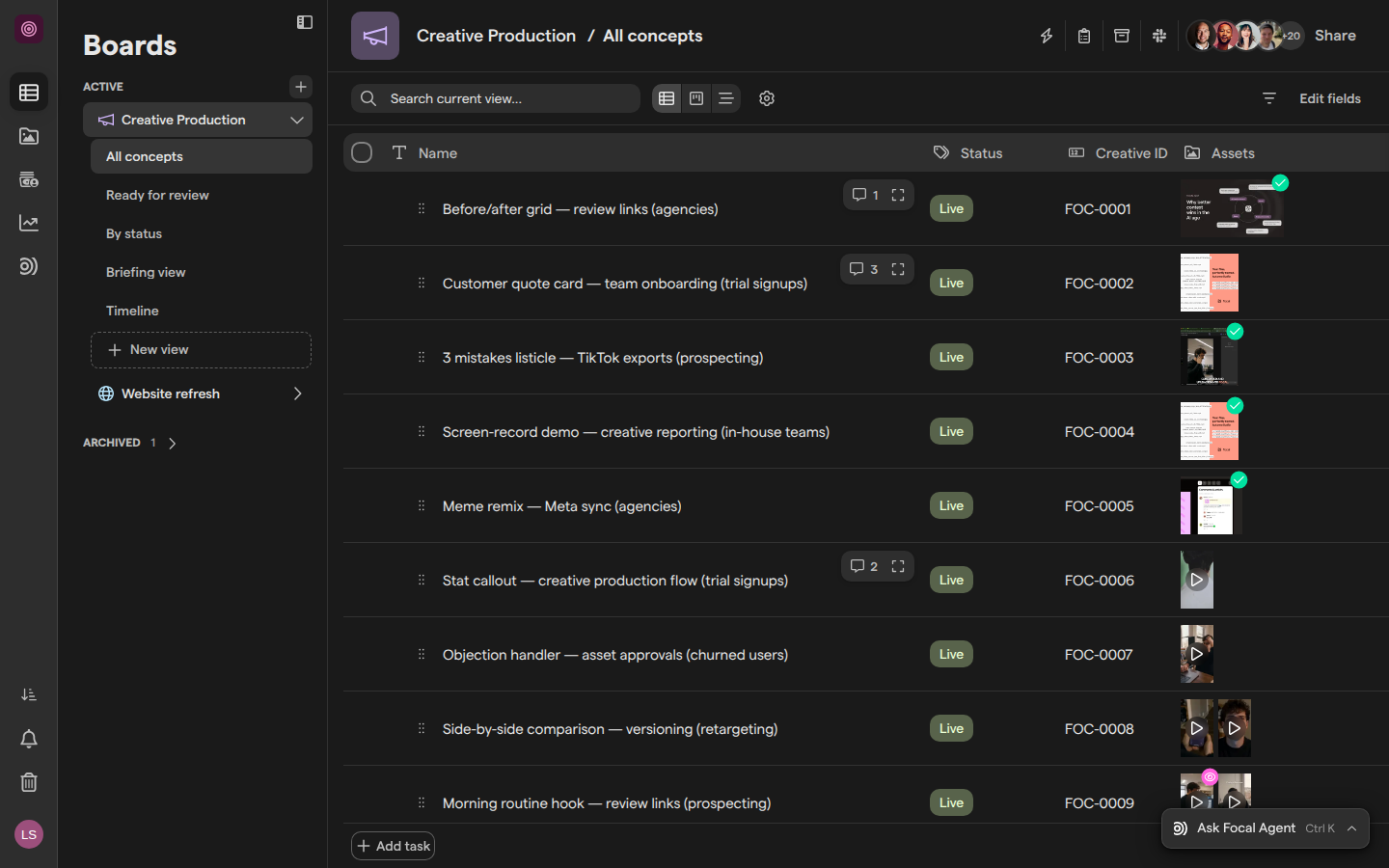Add a new active board with plus icon
1389x868 pixels.
point(301,87)
